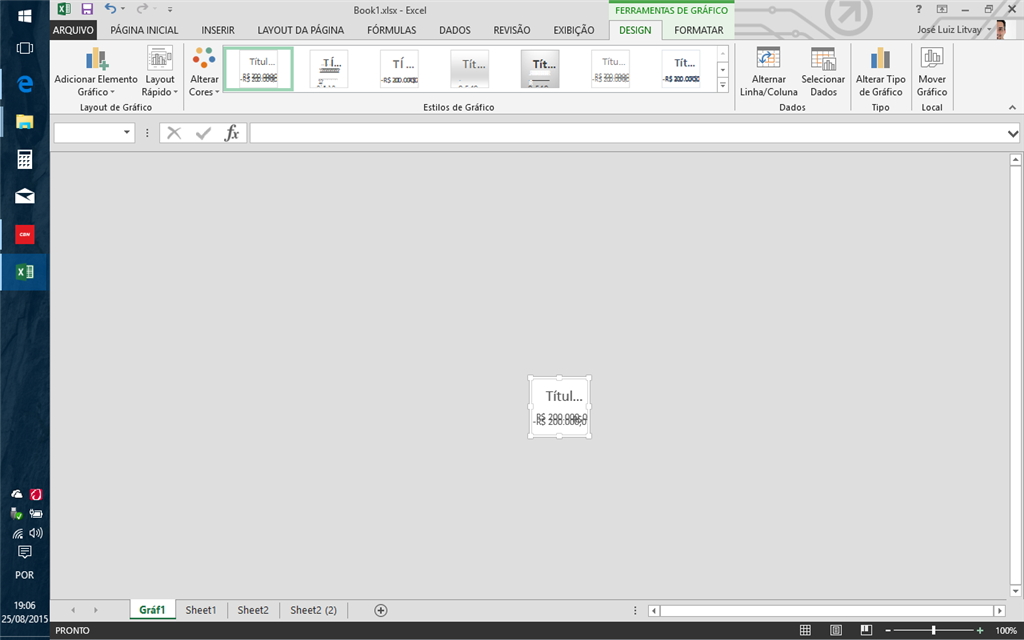Select sixth chart style thumbnail
This screenshot has width=1024, height=640.
pos(611,69)
